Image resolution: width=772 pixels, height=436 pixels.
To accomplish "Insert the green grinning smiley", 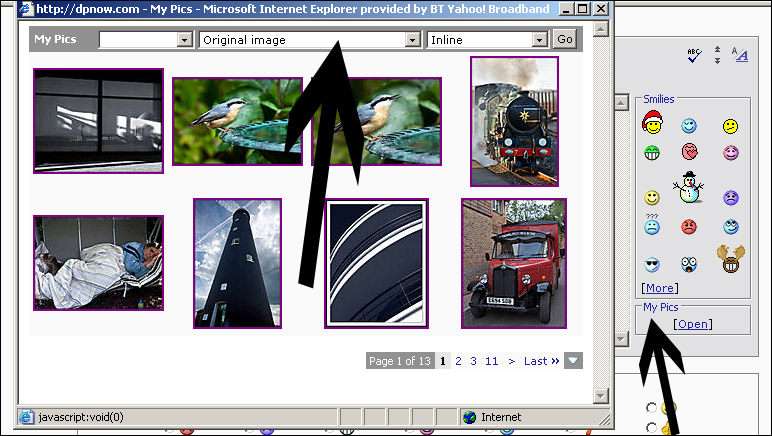I will [x=652, y=153].
